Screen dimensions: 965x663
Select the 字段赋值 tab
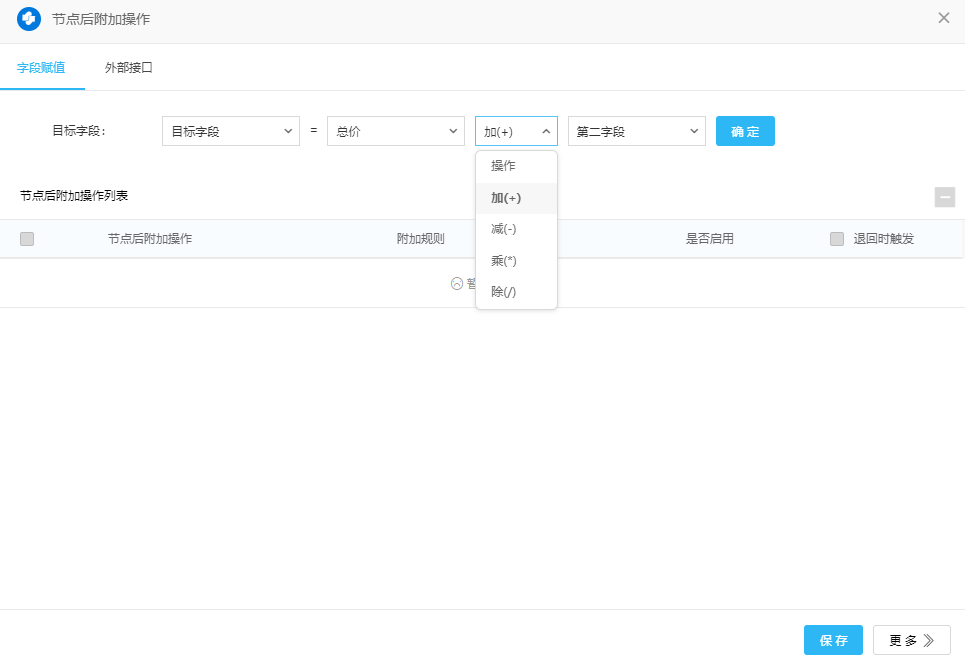[41, 68]
